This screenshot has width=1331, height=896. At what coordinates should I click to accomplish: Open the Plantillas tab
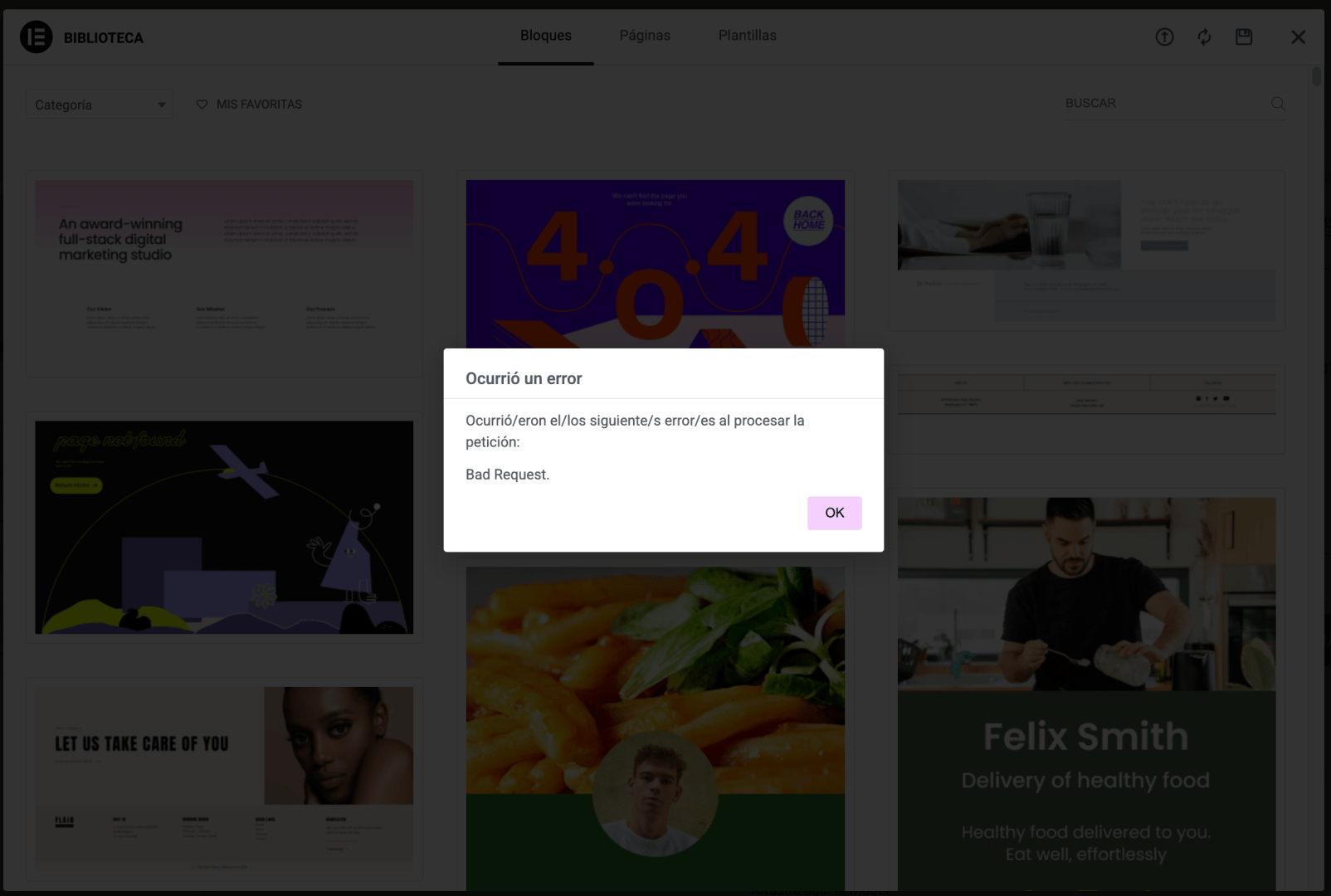click(x=747, y=36)
